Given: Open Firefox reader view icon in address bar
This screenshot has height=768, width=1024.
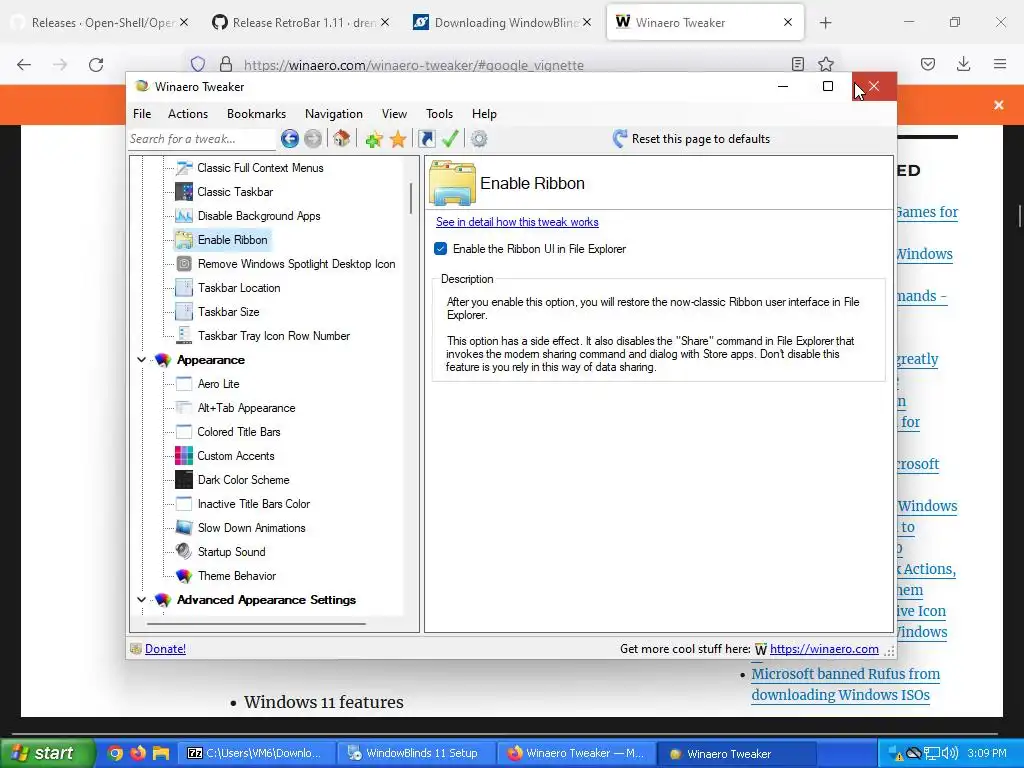Looking at the screenshot, I should click(x=797, y=64).
